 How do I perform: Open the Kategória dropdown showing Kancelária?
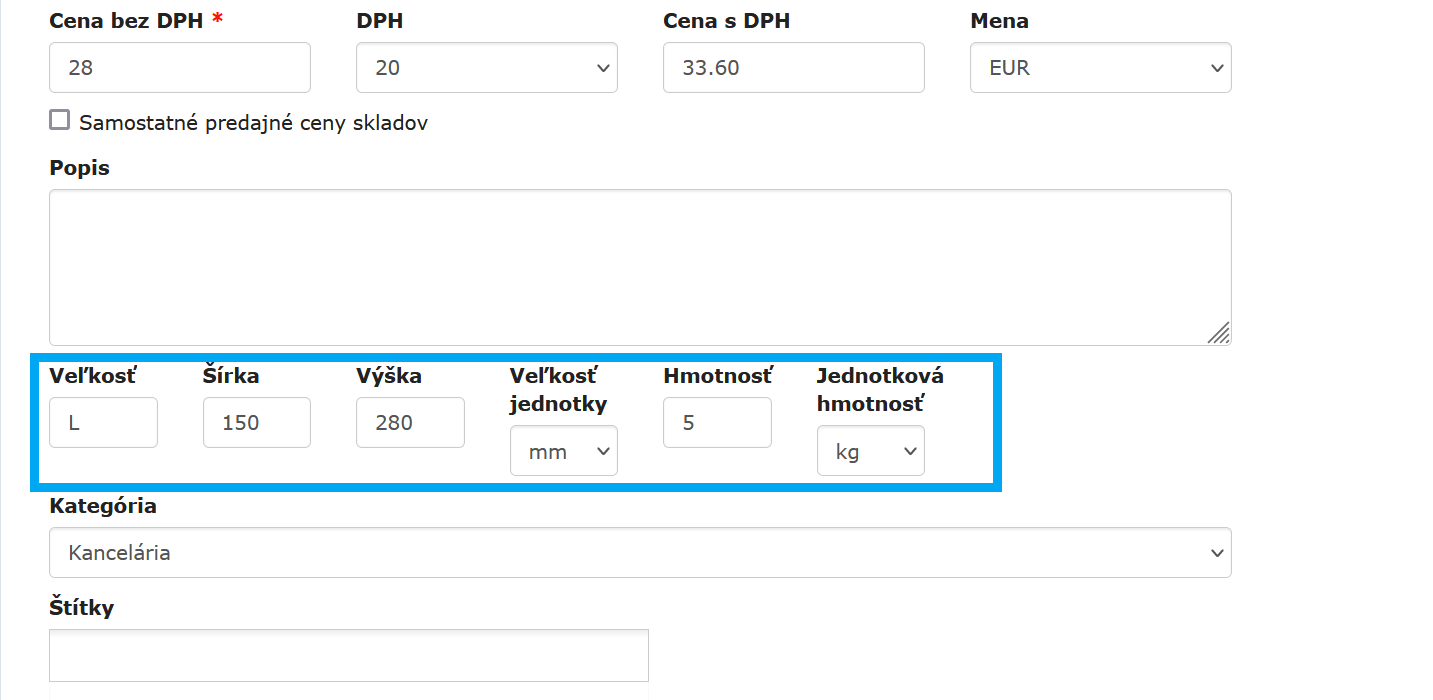point(640,552)
